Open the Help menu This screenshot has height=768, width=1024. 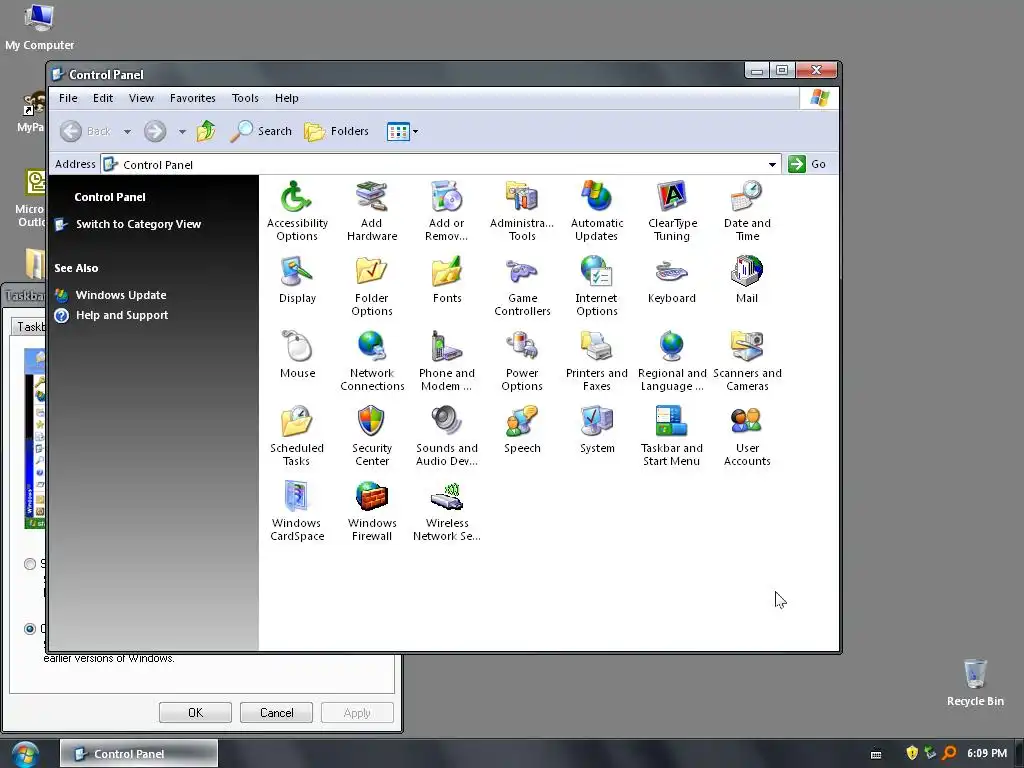(286, 98)
